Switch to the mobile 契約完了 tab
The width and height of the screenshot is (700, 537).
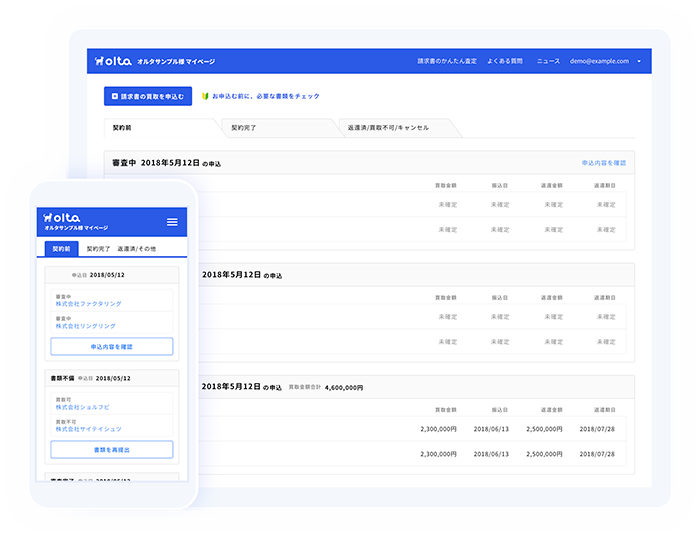point(98,249)
